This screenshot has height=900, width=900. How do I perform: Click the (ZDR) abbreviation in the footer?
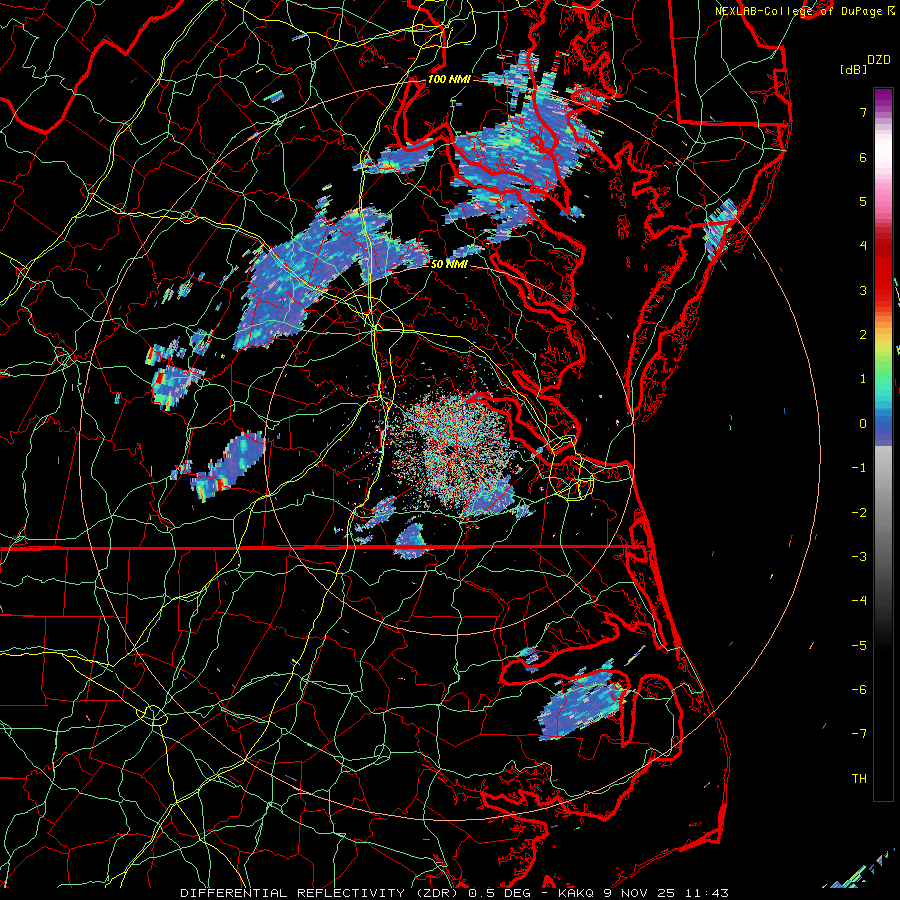[x=435, y=893]
